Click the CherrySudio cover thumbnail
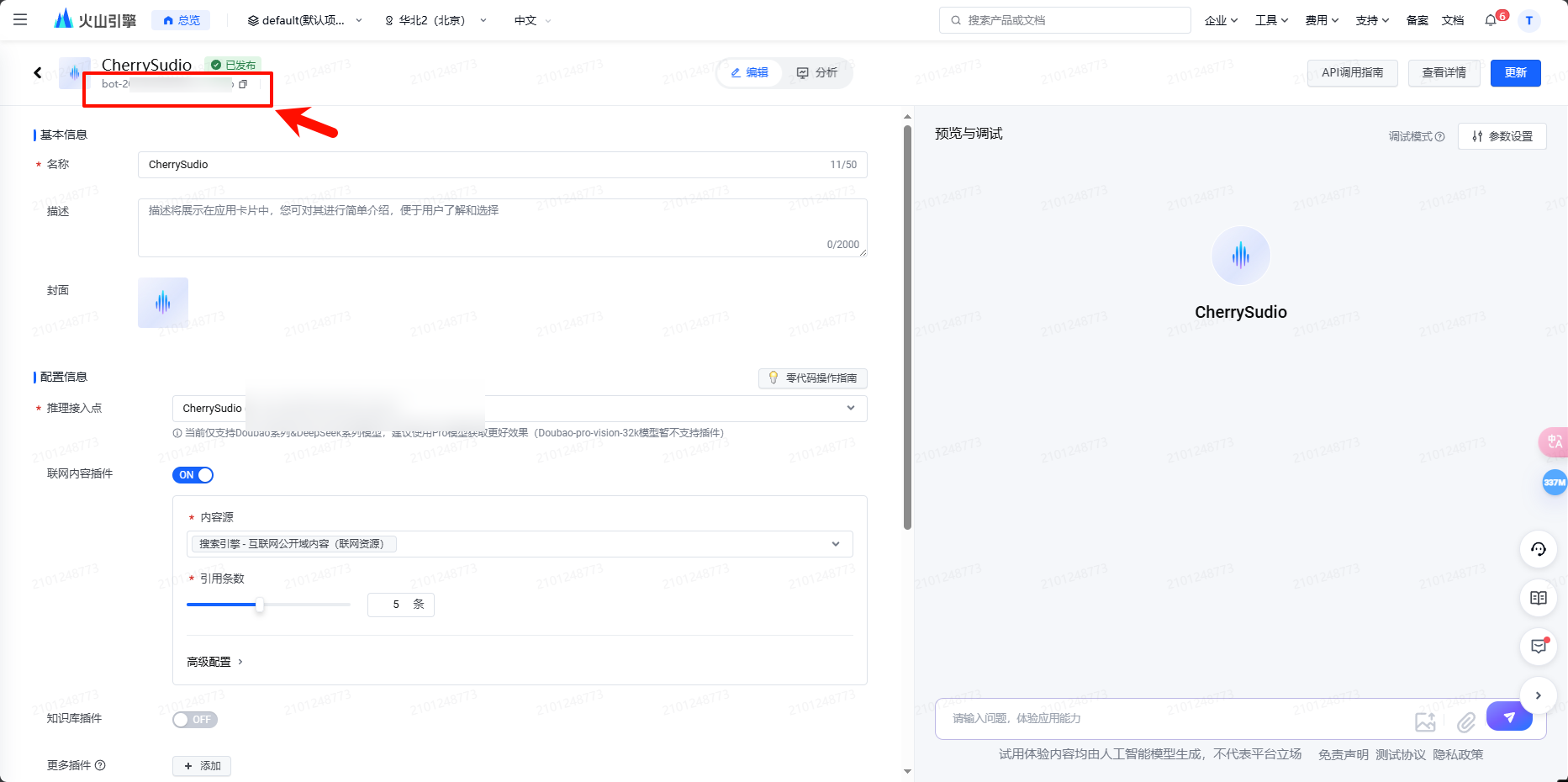 (x=163, y=303)
